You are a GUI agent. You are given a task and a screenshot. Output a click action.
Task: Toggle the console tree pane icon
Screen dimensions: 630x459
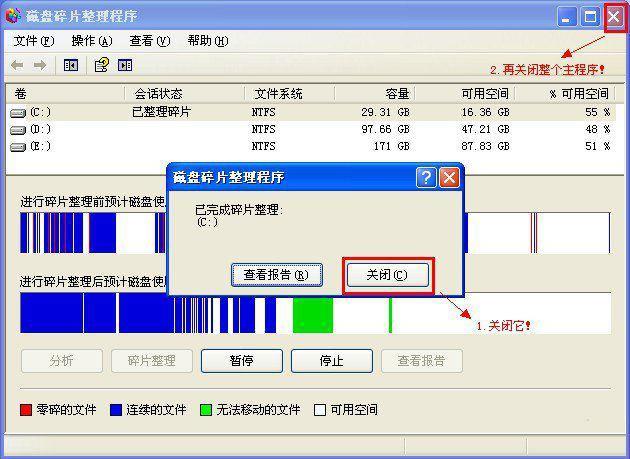click(71, 65)
